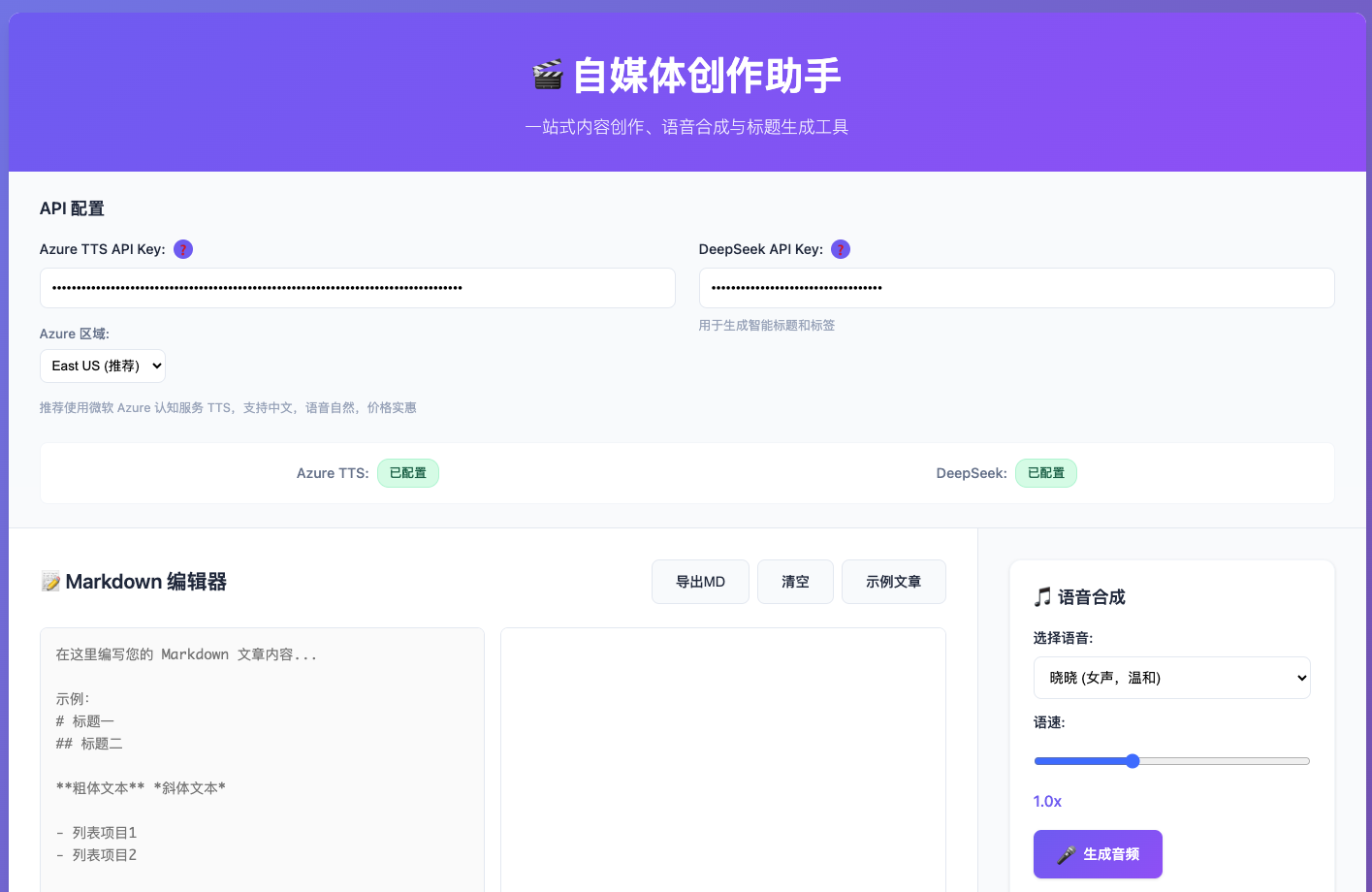Image resolution: width=1372 pixels, height=892 pixels.
Task: Click the music note icon beside 语音合成
Action: [1042, 597]
